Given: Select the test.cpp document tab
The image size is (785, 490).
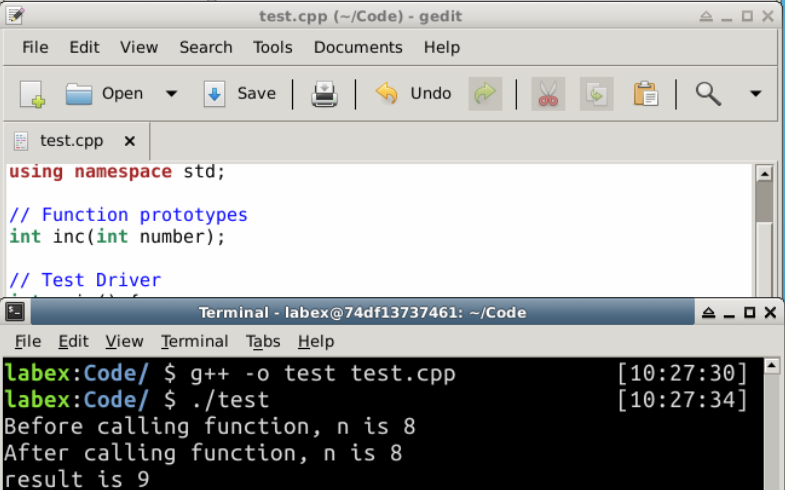Looking at the screenshot, I should (71, 141).
